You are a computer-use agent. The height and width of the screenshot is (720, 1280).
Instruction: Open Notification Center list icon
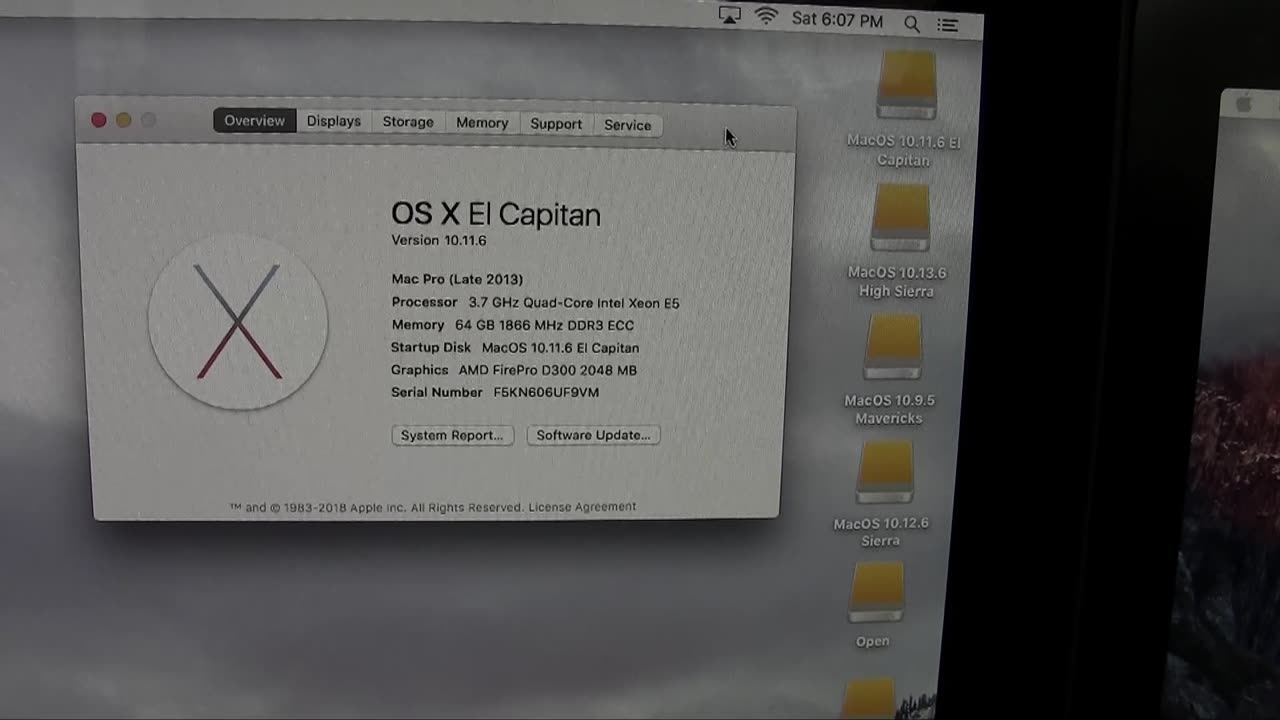[x=948, y=25]
